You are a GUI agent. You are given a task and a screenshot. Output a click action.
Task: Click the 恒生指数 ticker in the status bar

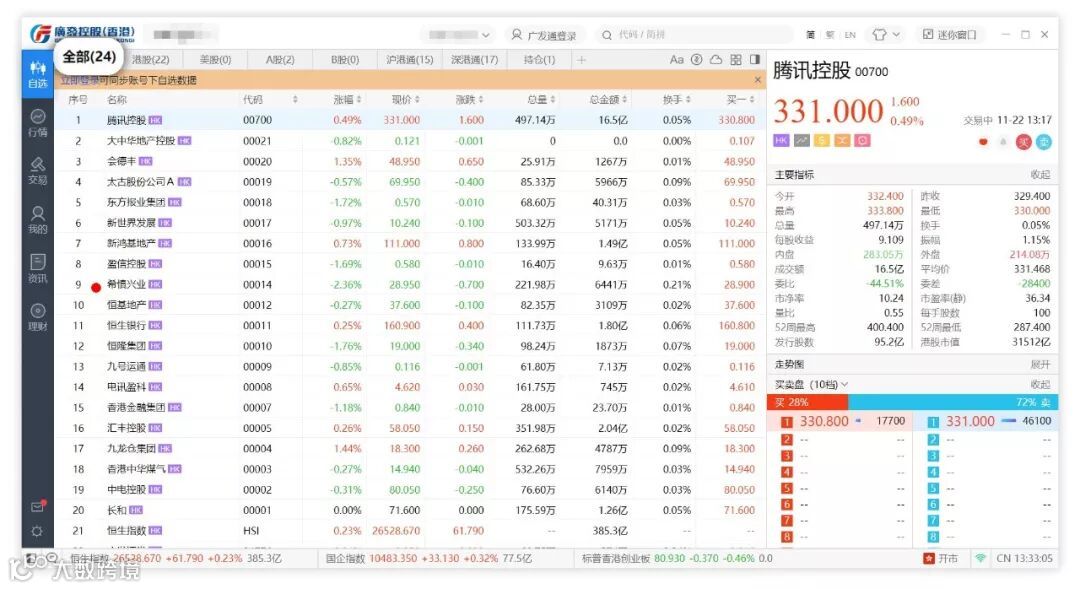pyautogui.click(x=175, y=559)
